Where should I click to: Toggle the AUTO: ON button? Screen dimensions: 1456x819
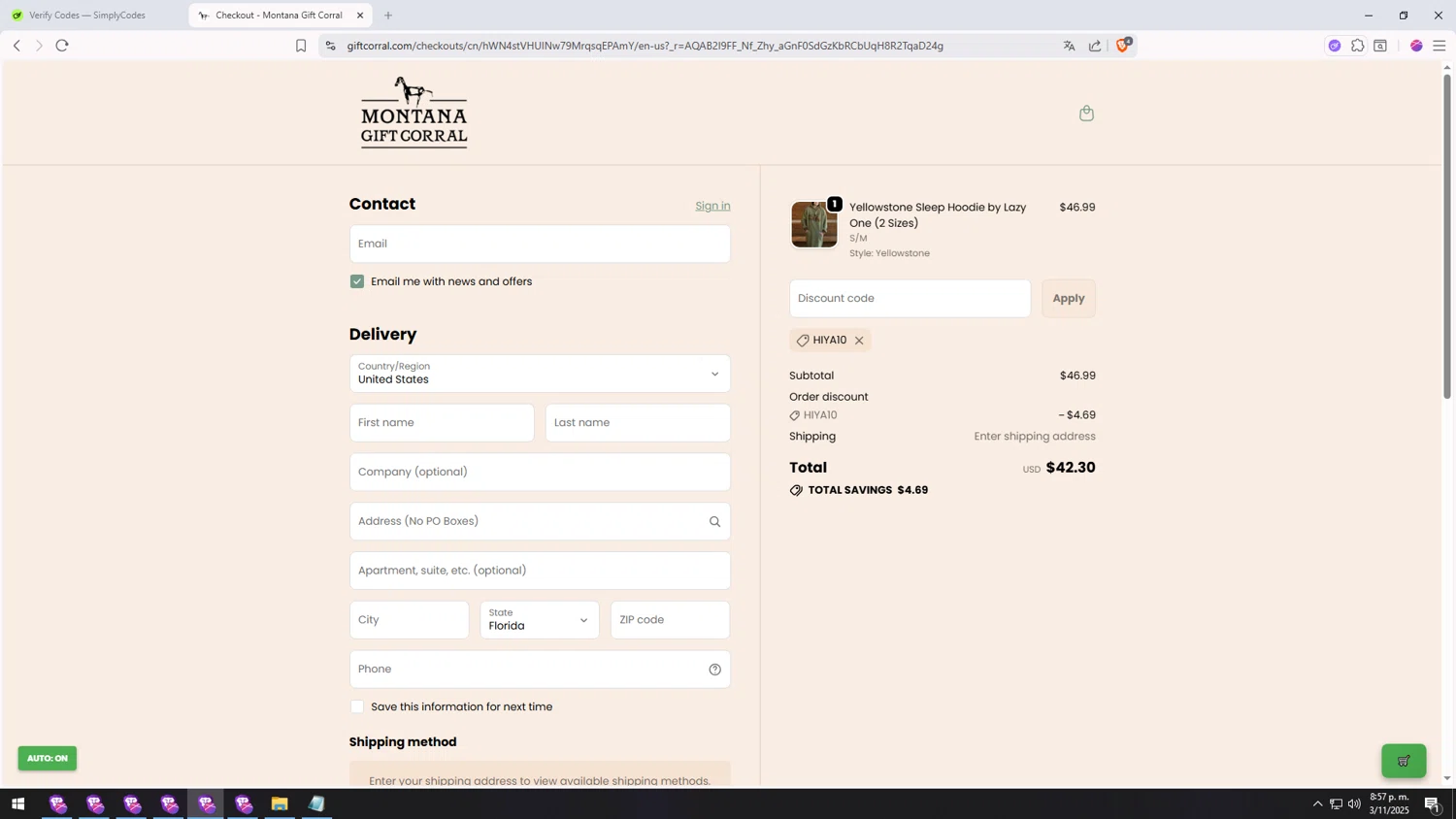pos(47,759)
